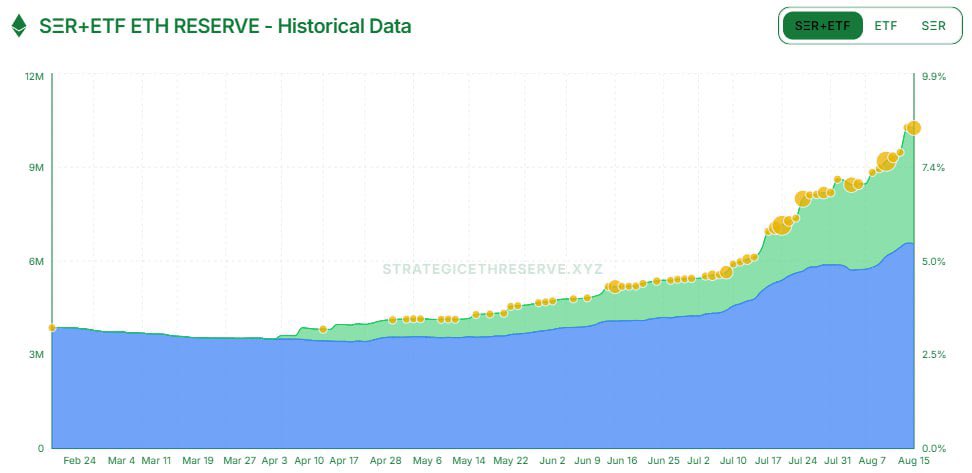Click the Jun 25 date label
The width and height of the screenshot is (972, 473).
(x=663, y=461)
